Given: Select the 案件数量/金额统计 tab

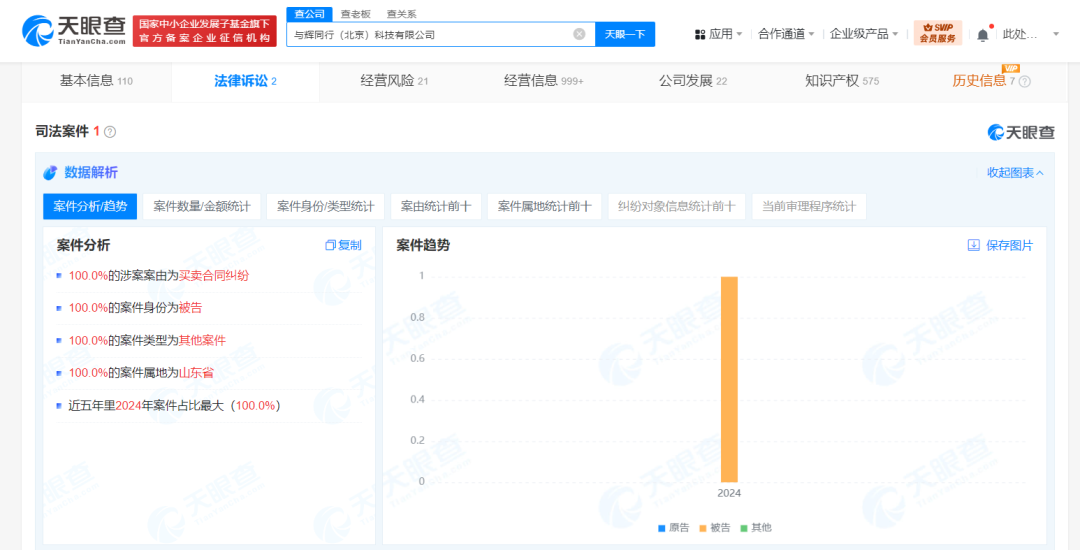Looking at the screenshot, I should (x=202, y=207).
